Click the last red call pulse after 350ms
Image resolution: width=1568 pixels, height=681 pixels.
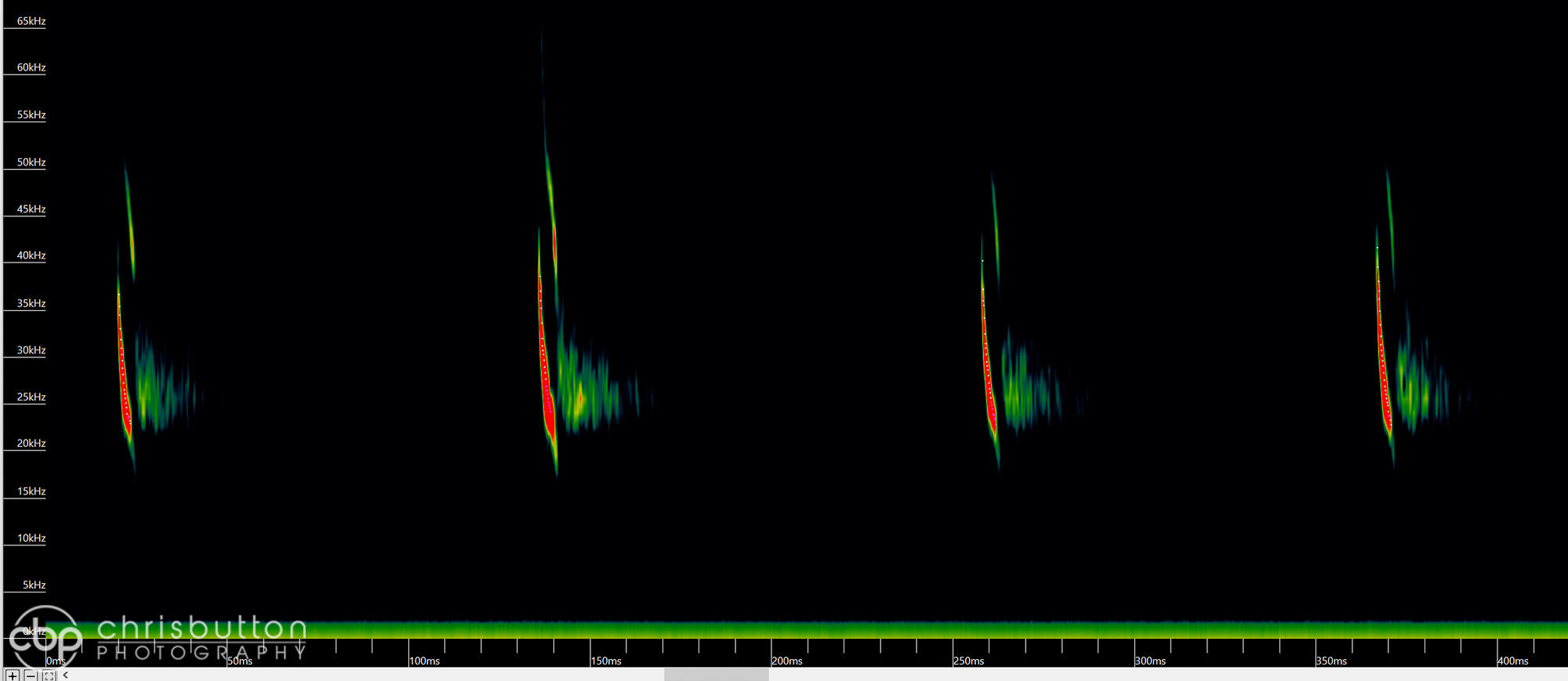[1383, 360]
